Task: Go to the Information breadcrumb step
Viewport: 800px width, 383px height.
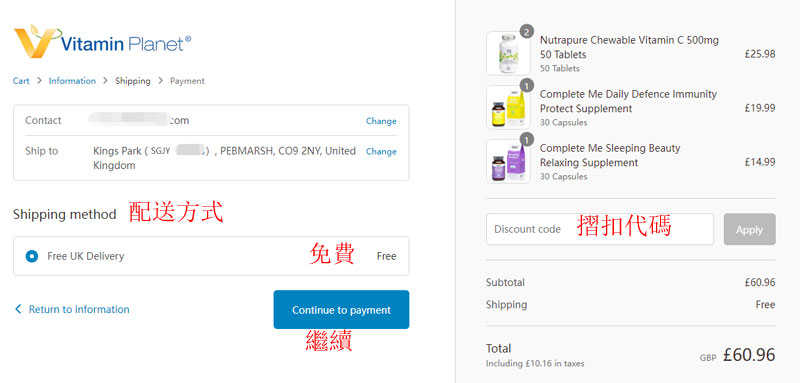Action: coord(72,81)
